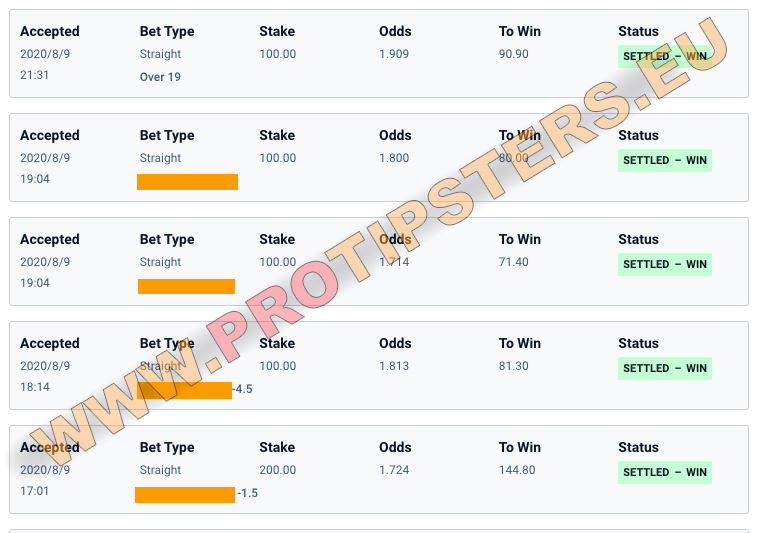Click the 17:01 accepted time

point(34,491)
